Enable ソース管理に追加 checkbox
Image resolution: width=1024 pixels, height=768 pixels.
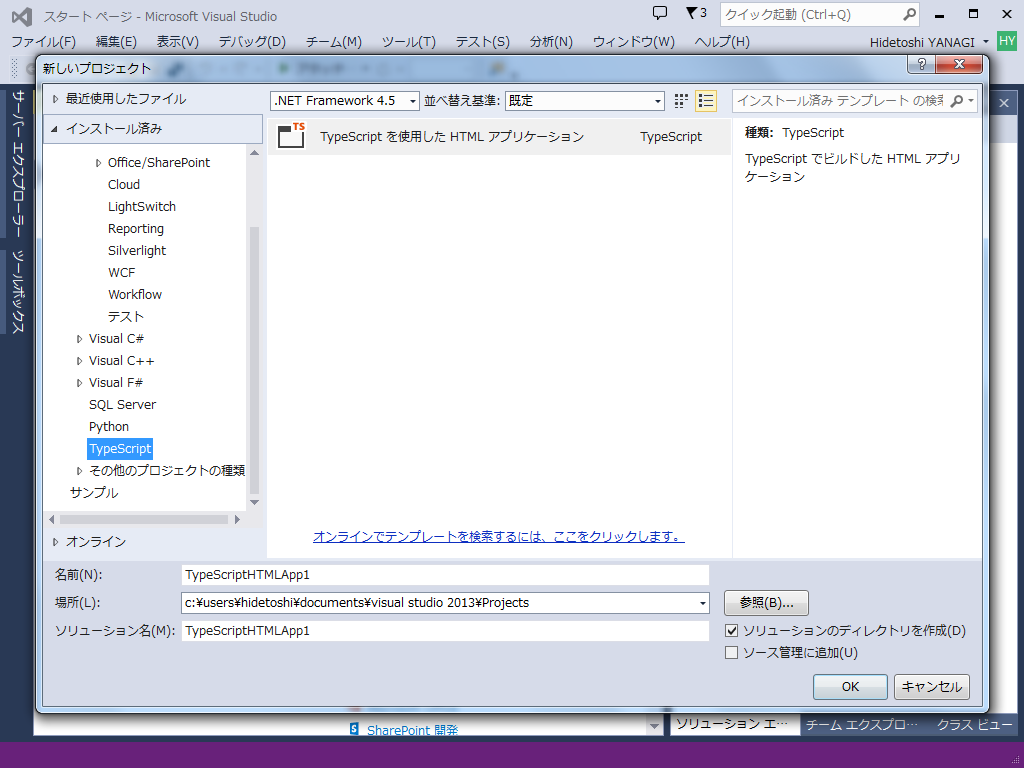point(734,652)
